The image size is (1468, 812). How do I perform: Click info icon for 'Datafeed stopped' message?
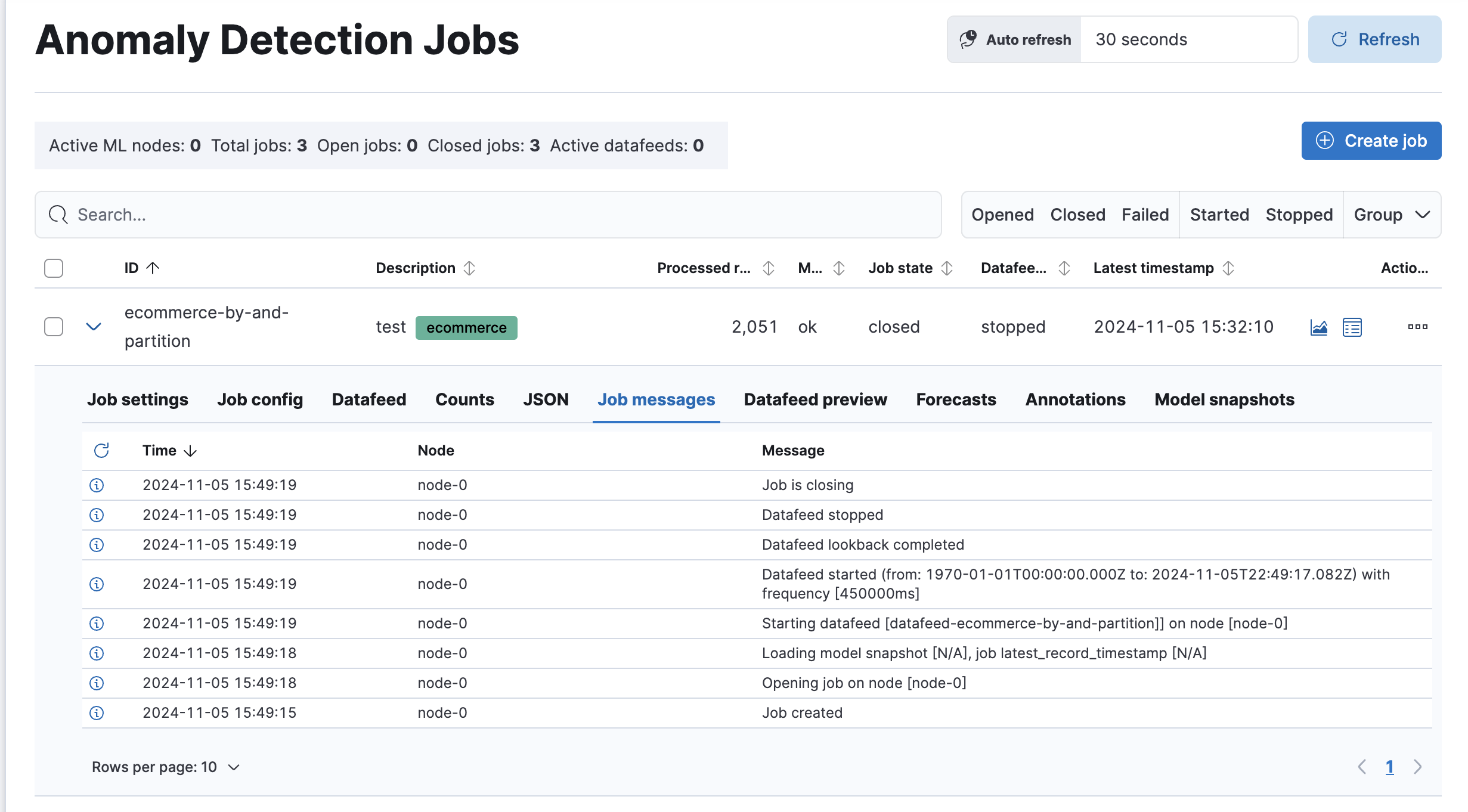(97, 515)
